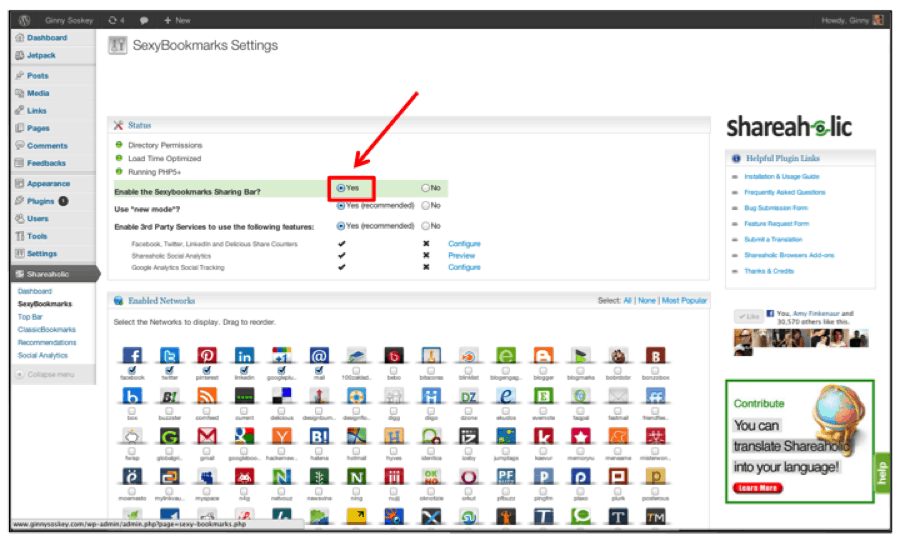Select All networks link
The height and width of the screenshot is (539, 900).
(x=627, y=300)
